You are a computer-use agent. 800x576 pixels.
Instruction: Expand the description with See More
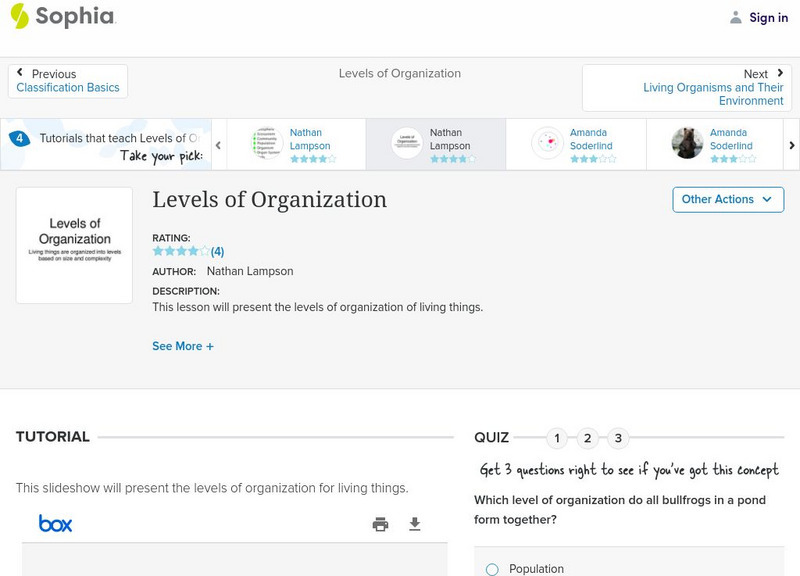[183, 345]
